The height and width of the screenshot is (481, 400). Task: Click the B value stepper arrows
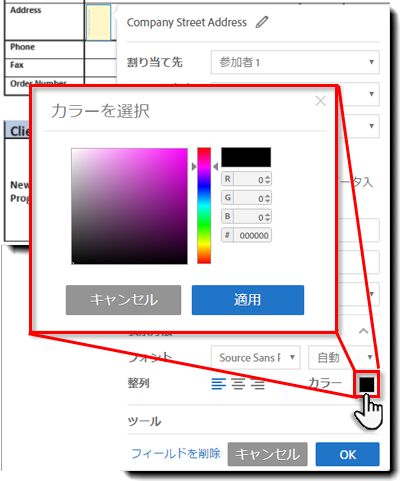click(x=268, y=217)
